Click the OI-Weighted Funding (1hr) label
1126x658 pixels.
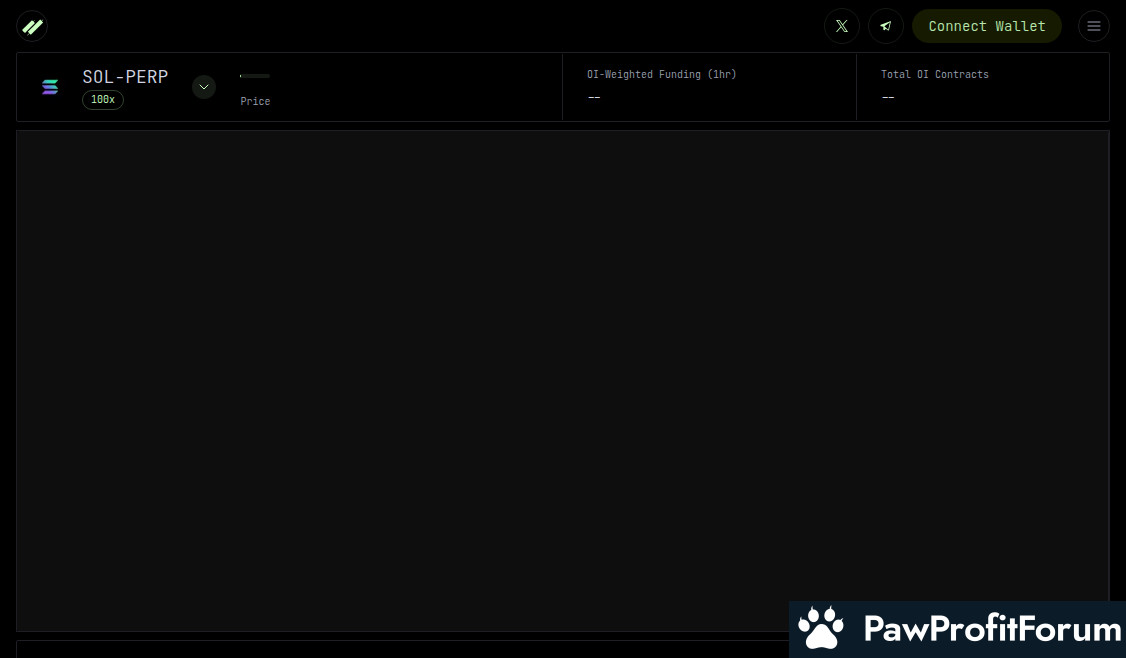[661, 74]
